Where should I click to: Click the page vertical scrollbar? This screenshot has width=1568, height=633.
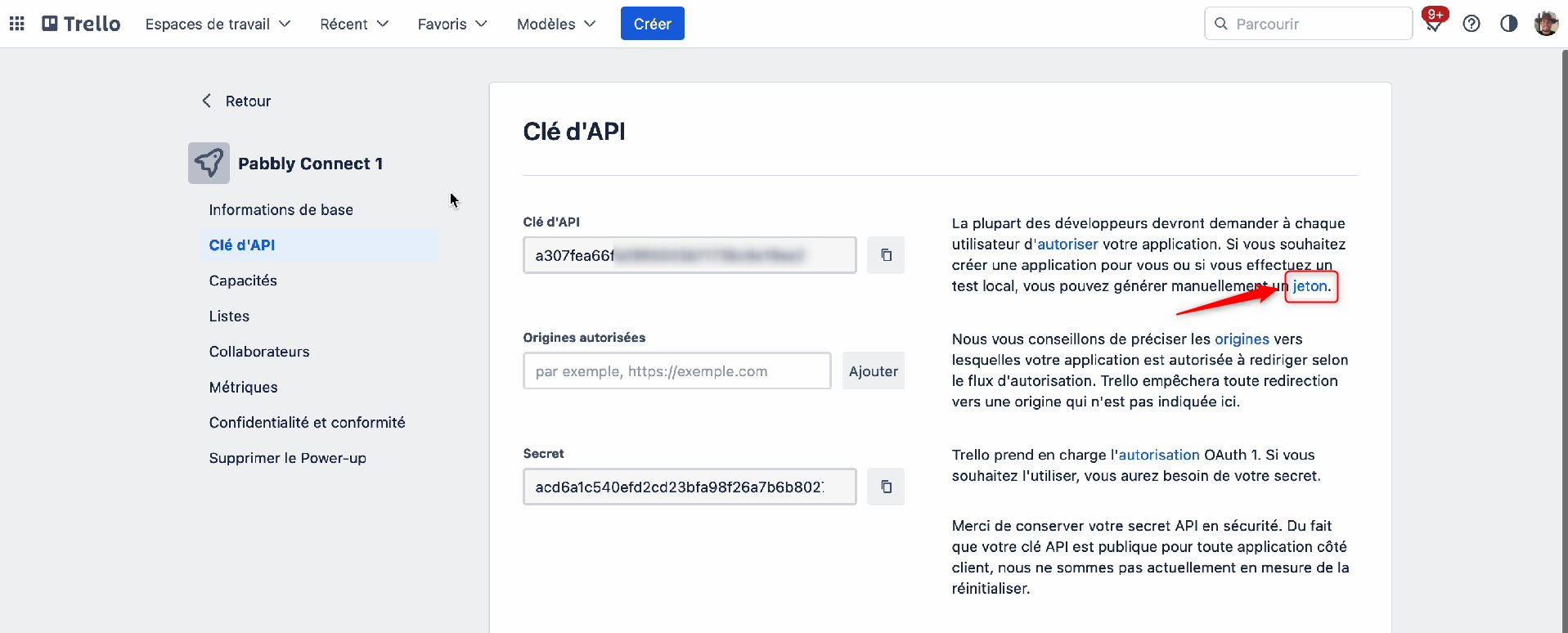(x=1564, y=340)
